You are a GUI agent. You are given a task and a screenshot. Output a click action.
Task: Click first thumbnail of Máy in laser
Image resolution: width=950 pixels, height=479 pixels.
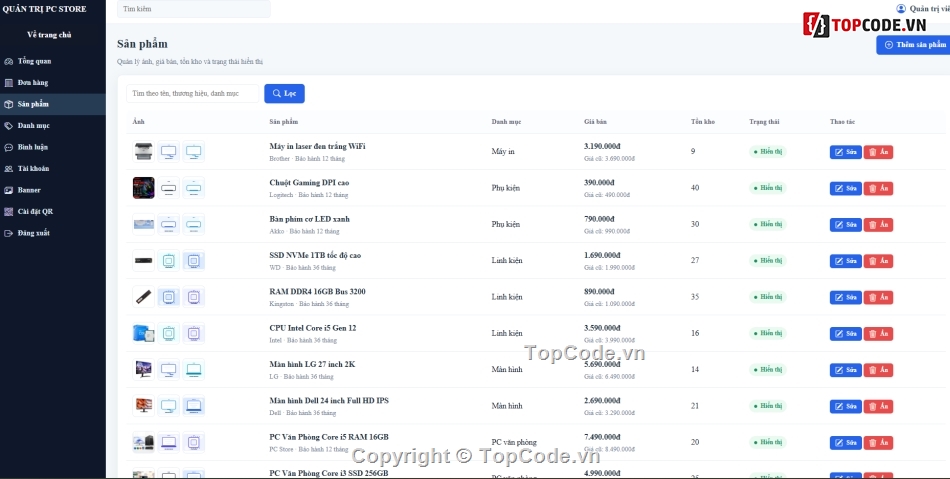coord(144,151)
